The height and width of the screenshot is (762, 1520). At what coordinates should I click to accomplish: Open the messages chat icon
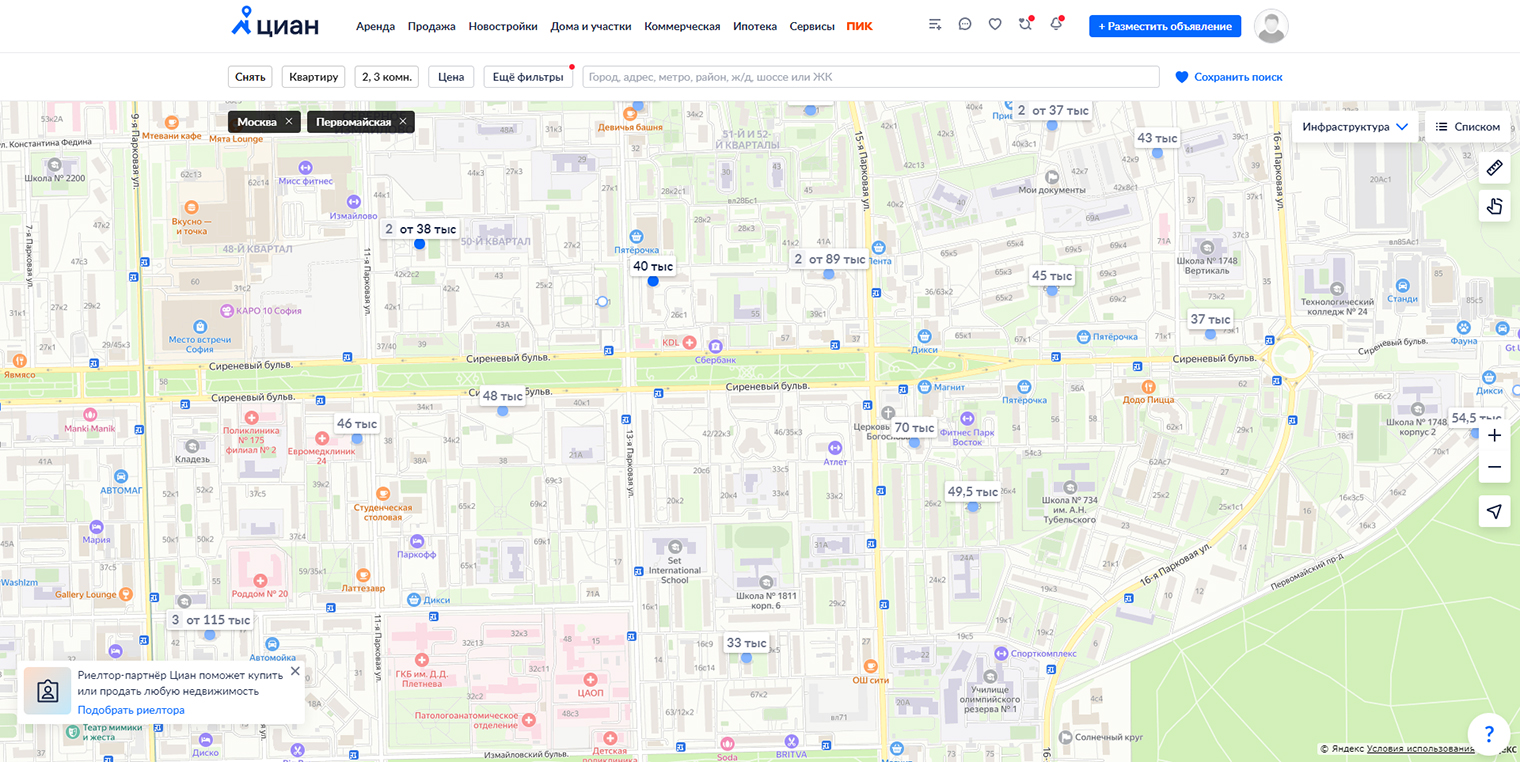click(965, 25)
